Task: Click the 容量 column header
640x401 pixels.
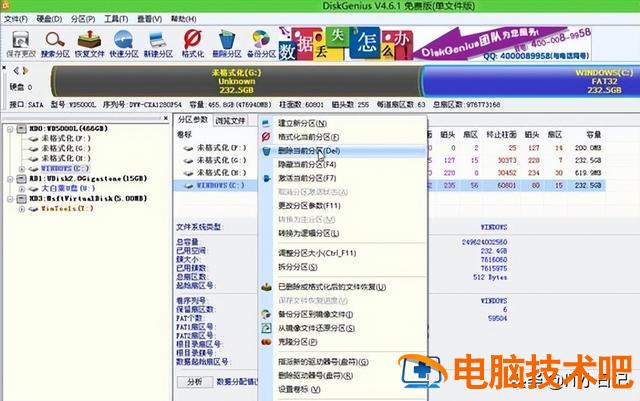Action: [x=593, y=135]
